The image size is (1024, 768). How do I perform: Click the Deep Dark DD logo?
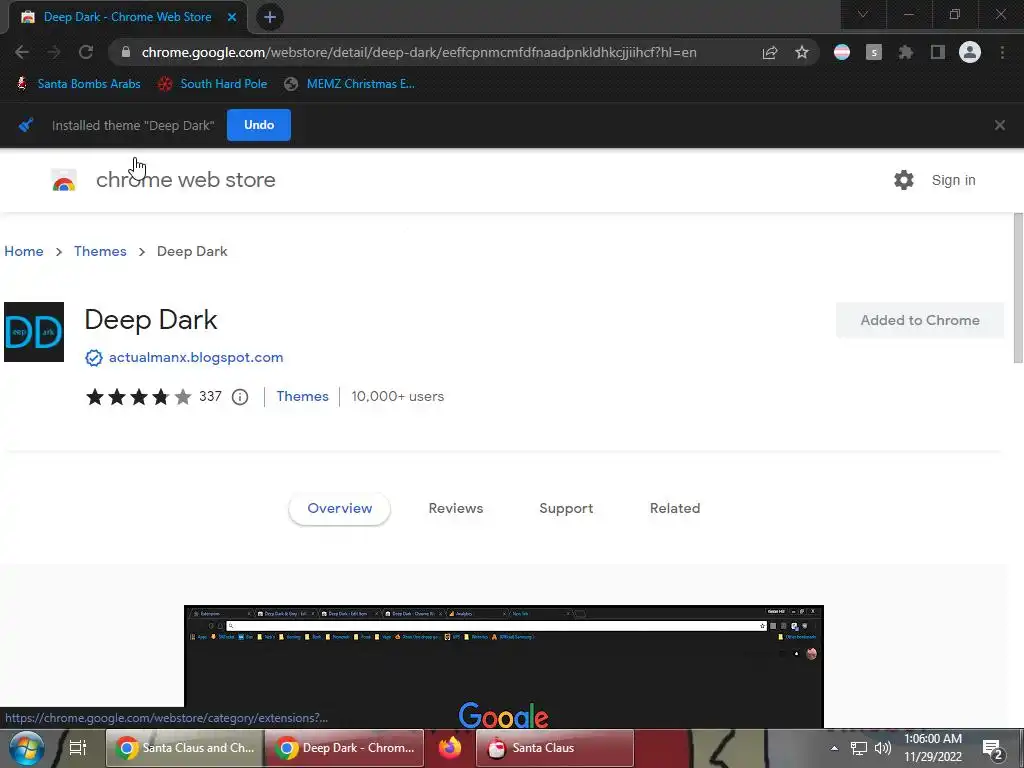34,332
